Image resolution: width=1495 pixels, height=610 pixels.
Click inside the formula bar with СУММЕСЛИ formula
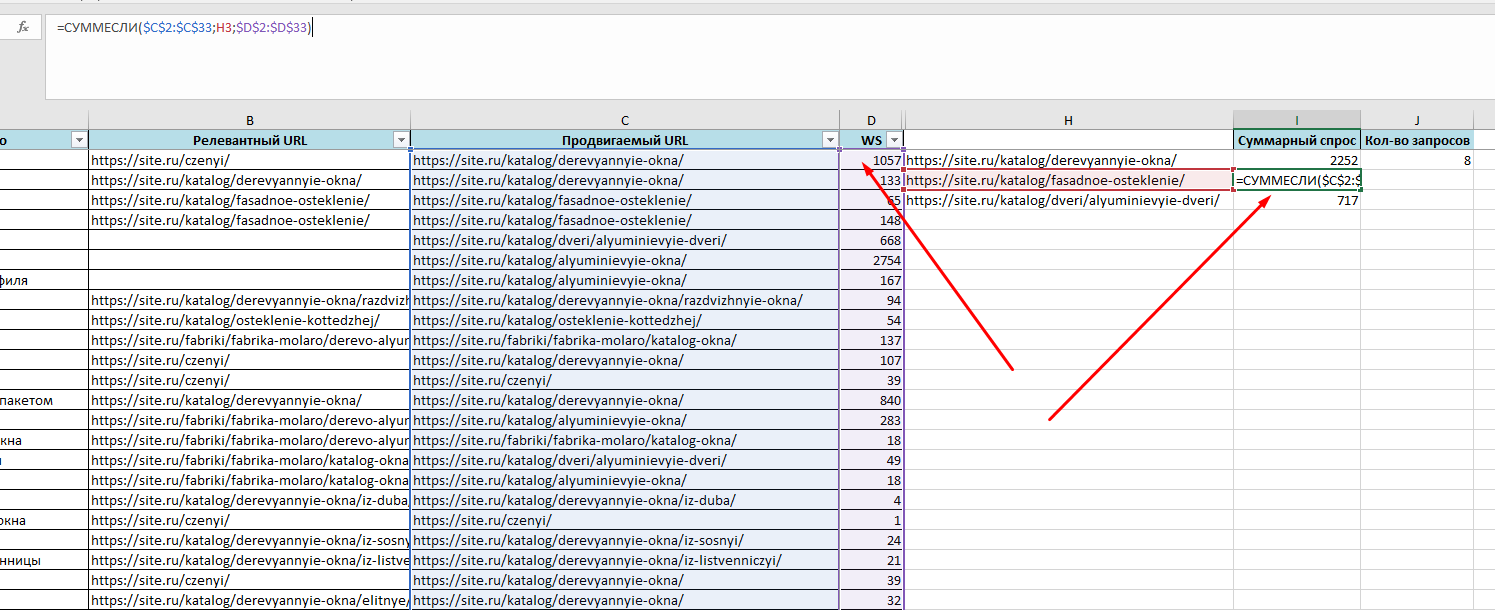point(770,57)
